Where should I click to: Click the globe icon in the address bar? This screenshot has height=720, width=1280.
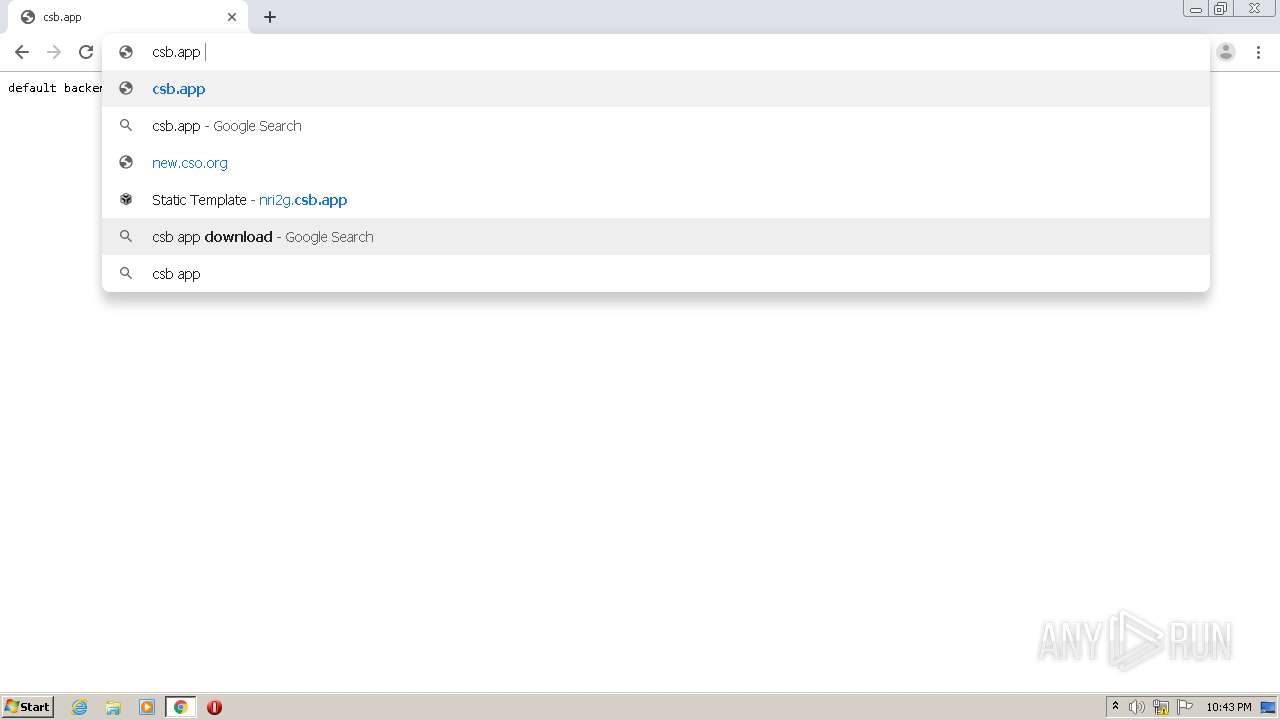[x=126, y=52]
